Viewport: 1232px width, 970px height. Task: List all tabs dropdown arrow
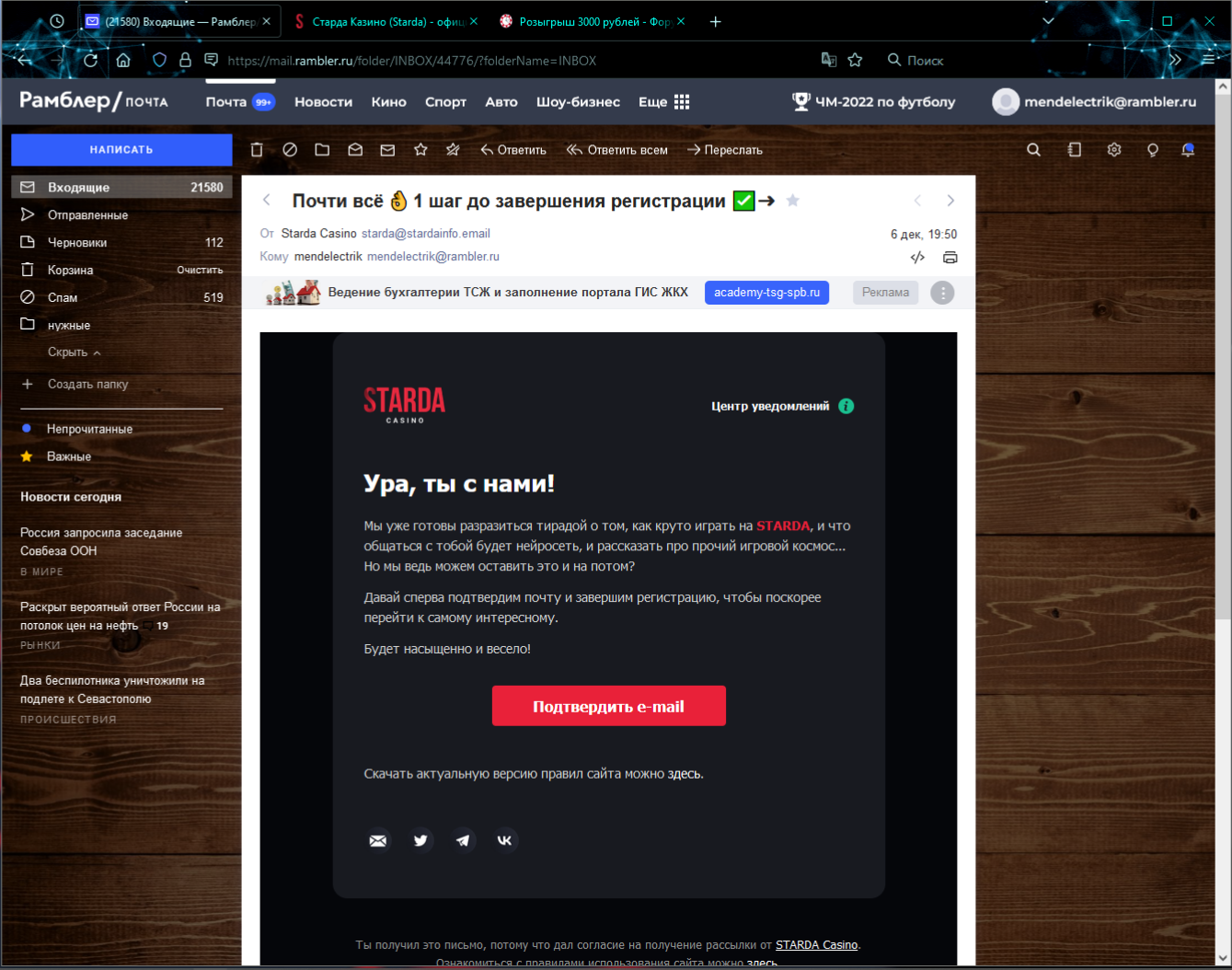pos(1048,20)
